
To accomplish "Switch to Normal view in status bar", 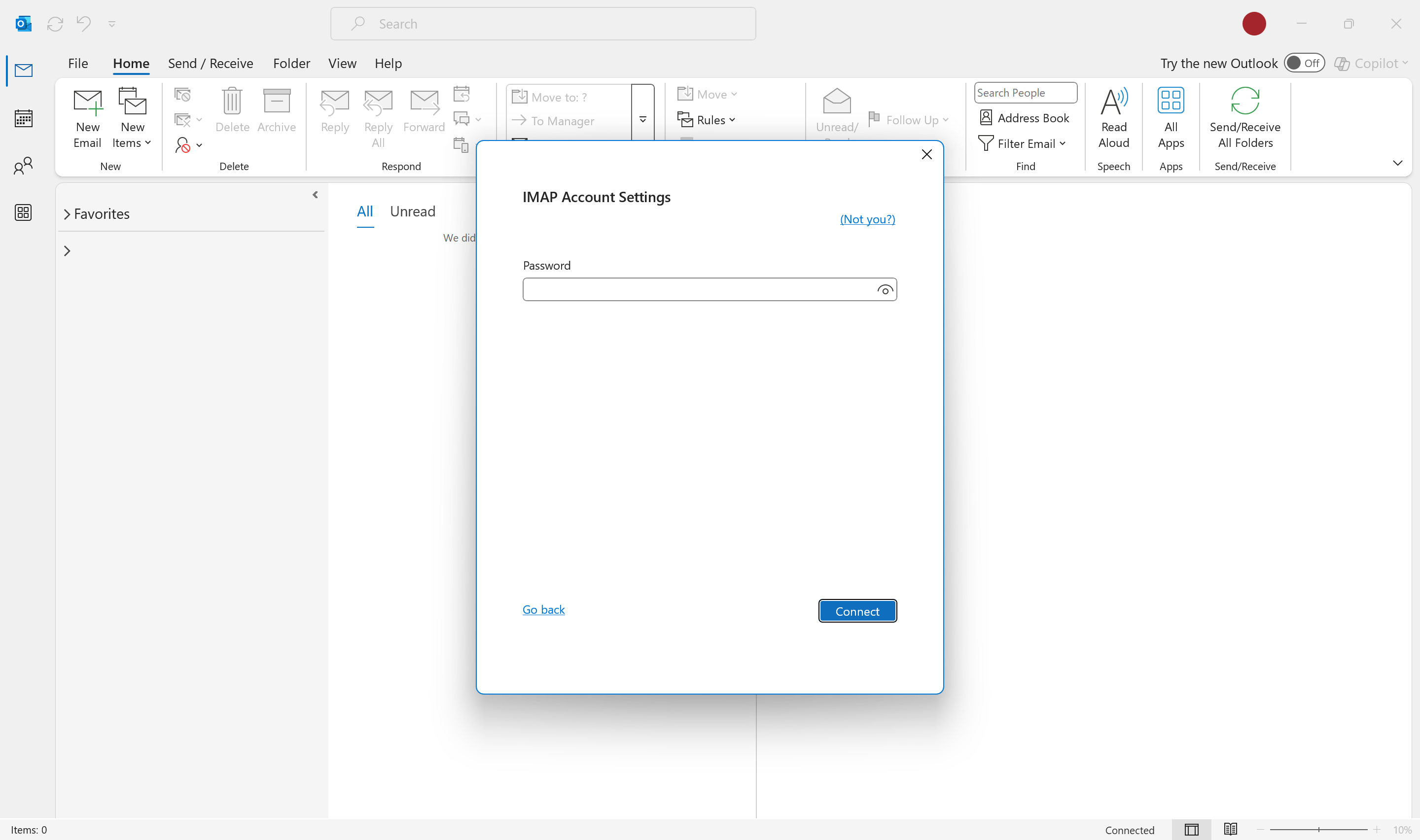I will pos(1191,830).
